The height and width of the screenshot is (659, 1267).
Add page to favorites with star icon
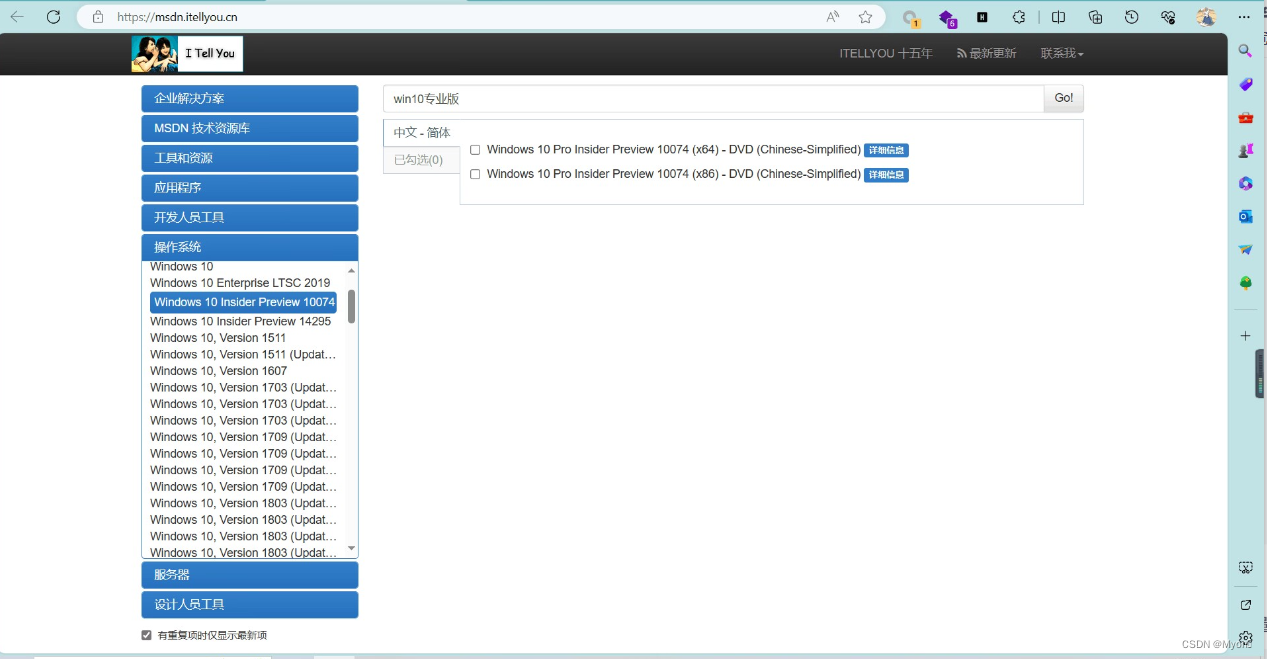click(x=865, y=17)
